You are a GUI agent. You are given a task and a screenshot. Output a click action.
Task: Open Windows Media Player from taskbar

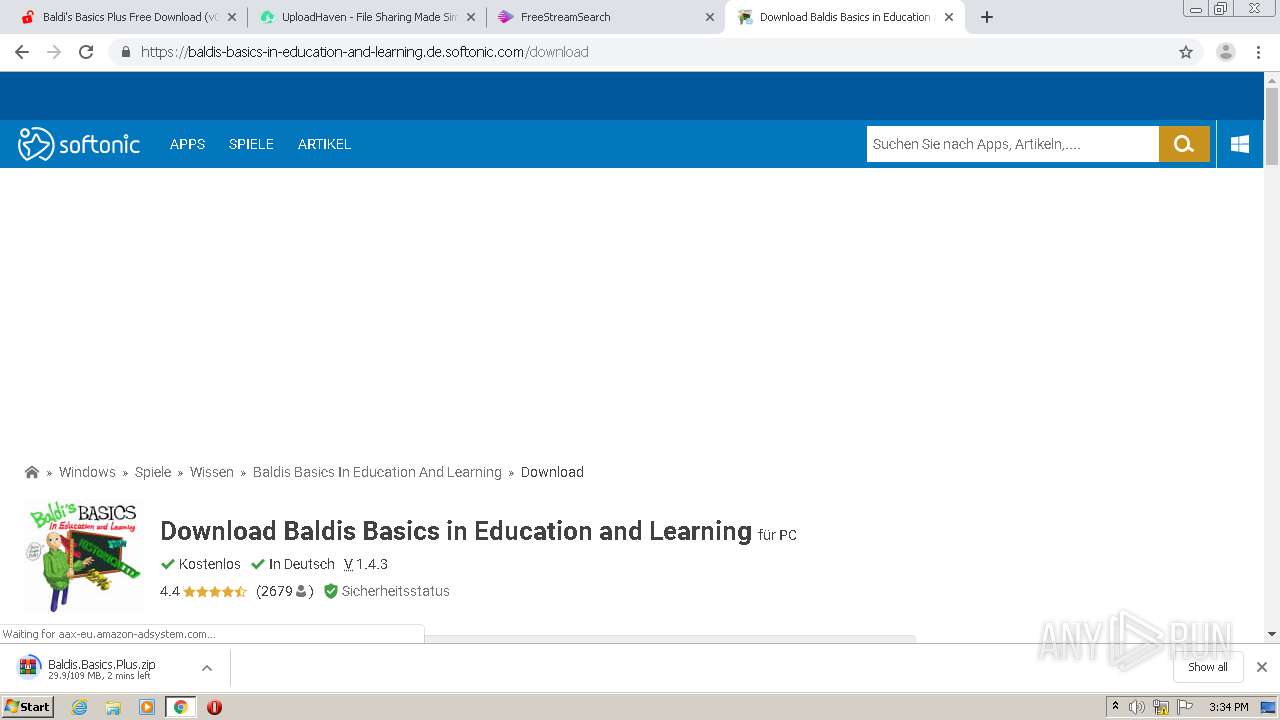[x=147, y=707]
